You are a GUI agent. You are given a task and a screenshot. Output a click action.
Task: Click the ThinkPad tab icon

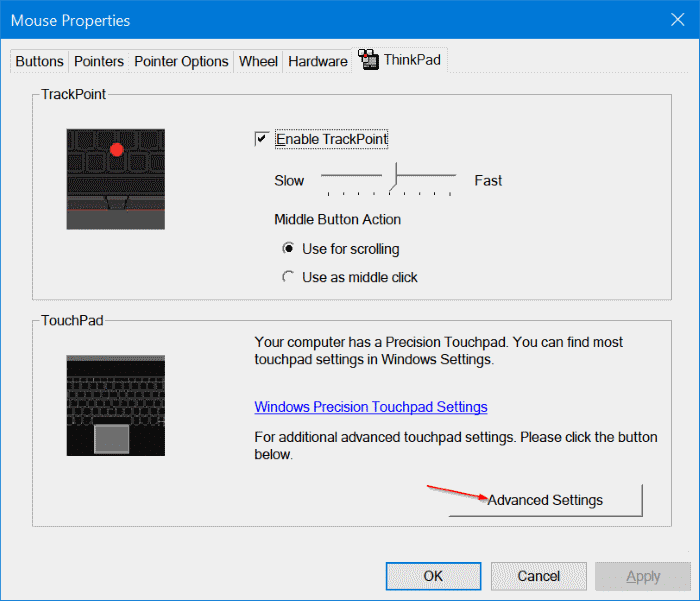click(368, 59)
